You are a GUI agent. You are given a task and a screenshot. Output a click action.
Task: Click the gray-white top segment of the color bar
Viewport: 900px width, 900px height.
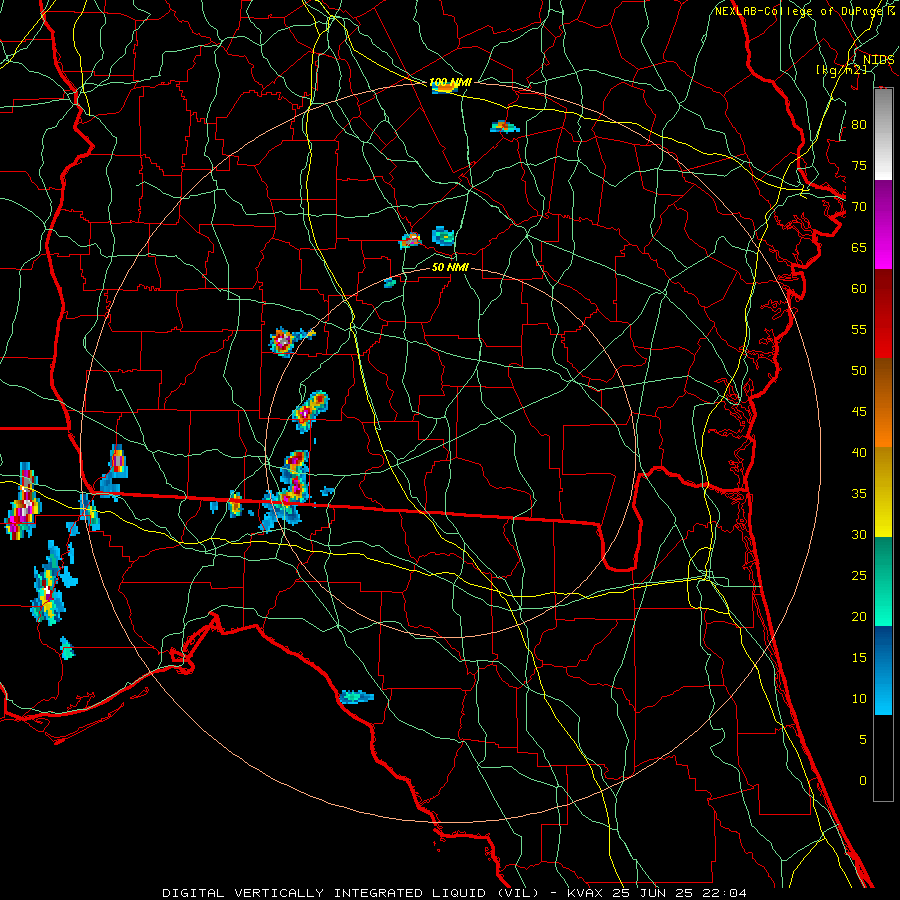pos(883,134)
